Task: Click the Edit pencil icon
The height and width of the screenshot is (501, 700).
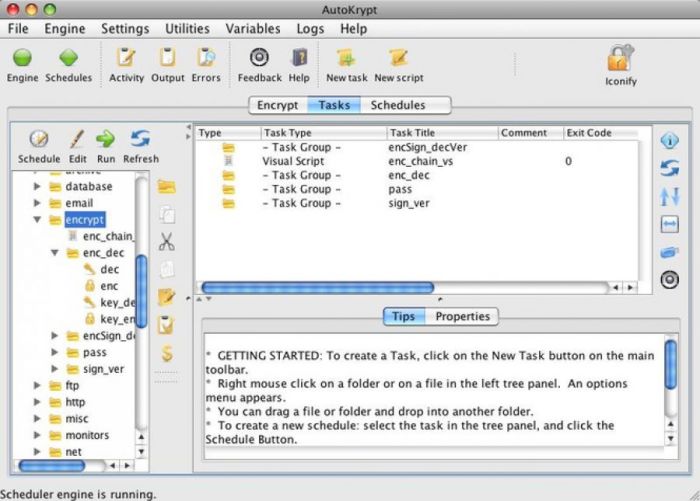Action: tap(77, 139)
